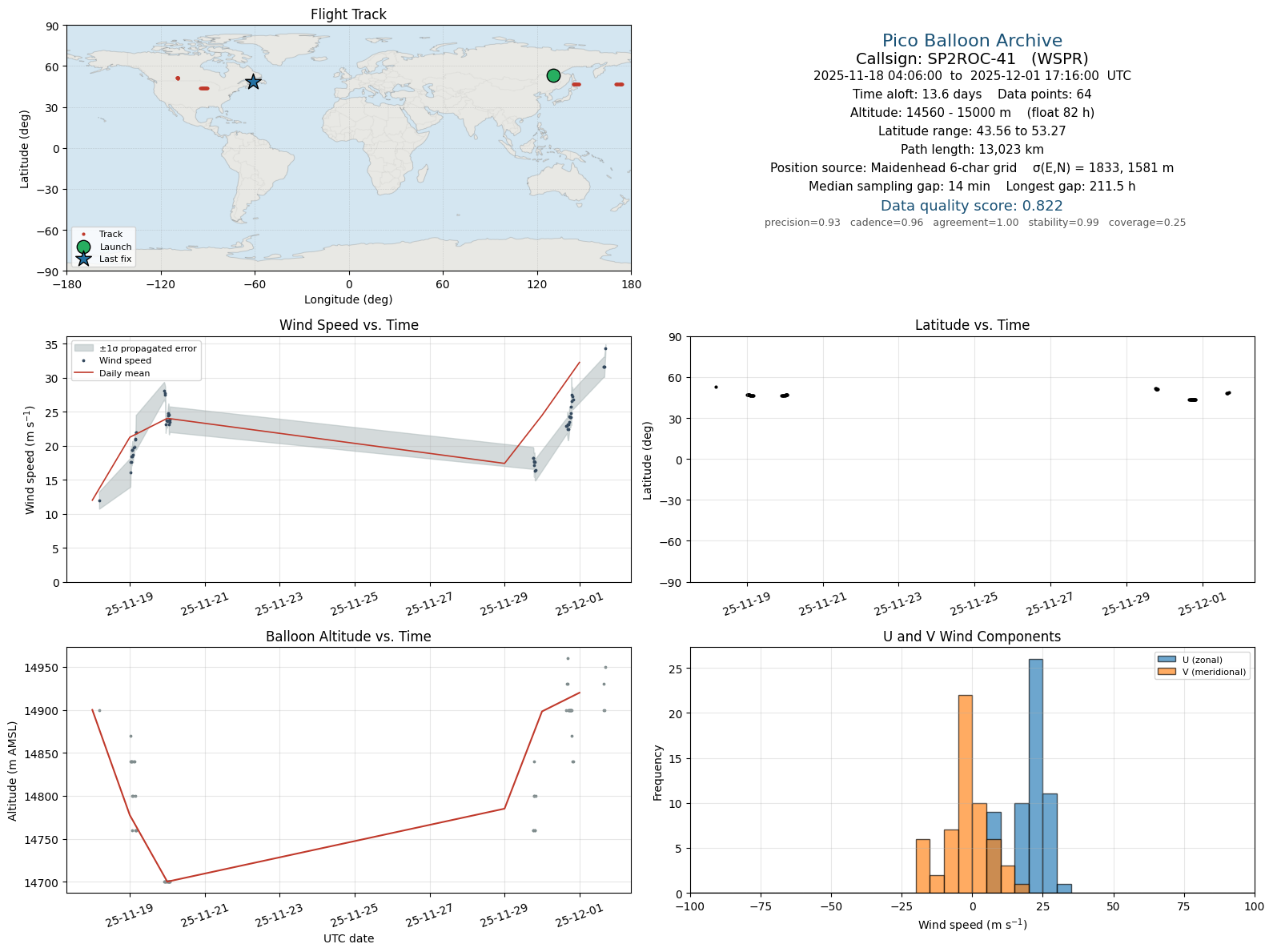Screen dimensions: 1273x952
Task: Click the "Latitude vs. Time" plot title
Action: 972,325
